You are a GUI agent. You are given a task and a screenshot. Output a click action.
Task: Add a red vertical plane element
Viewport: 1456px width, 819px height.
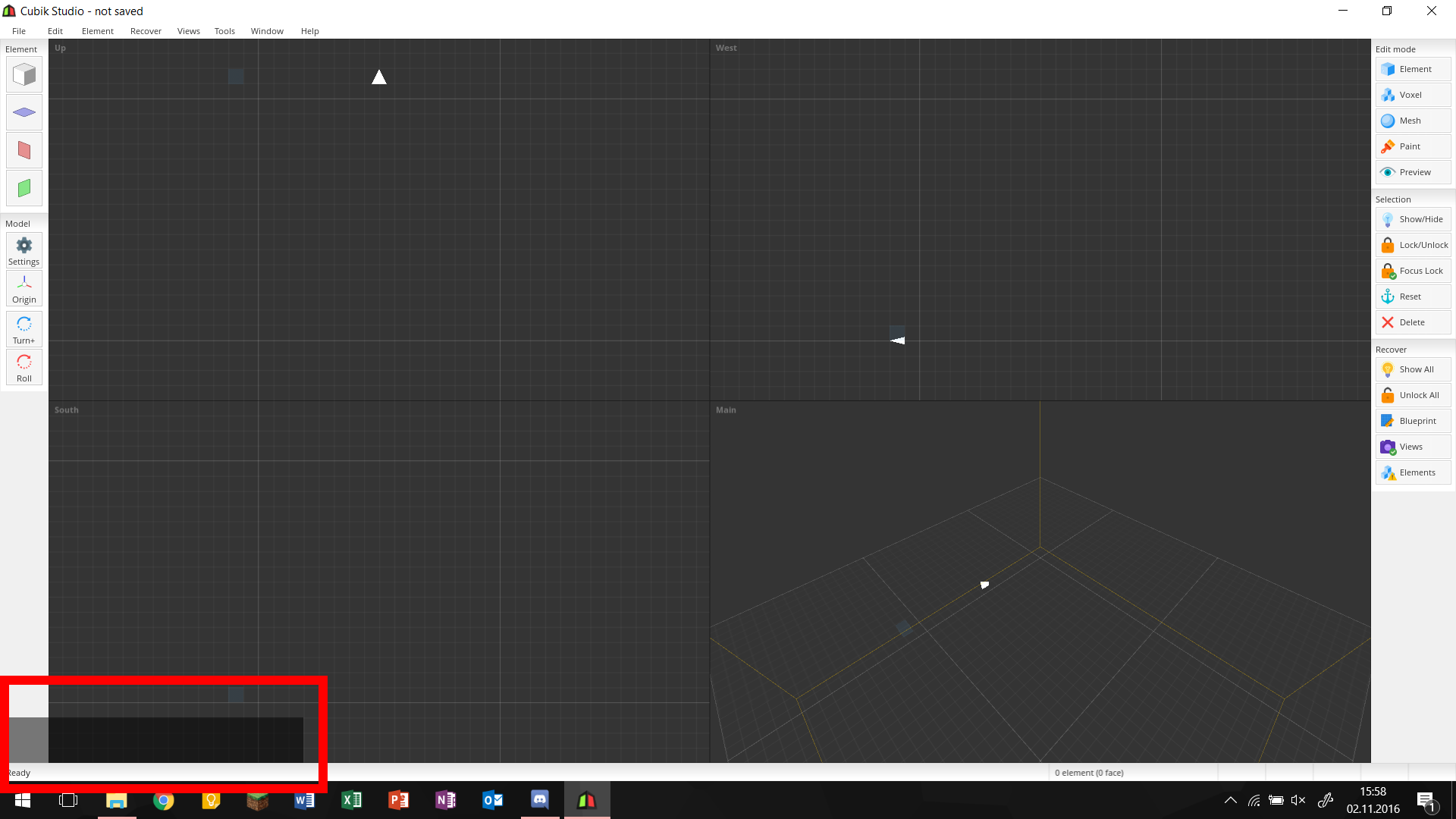coord(24,150)
